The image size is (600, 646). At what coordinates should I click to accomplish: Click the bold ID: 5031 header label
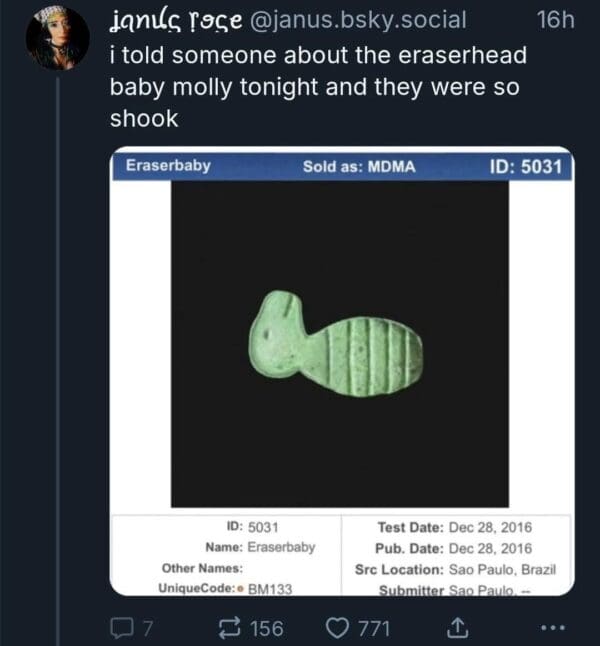pyautogui.click(x=529, y=166)
